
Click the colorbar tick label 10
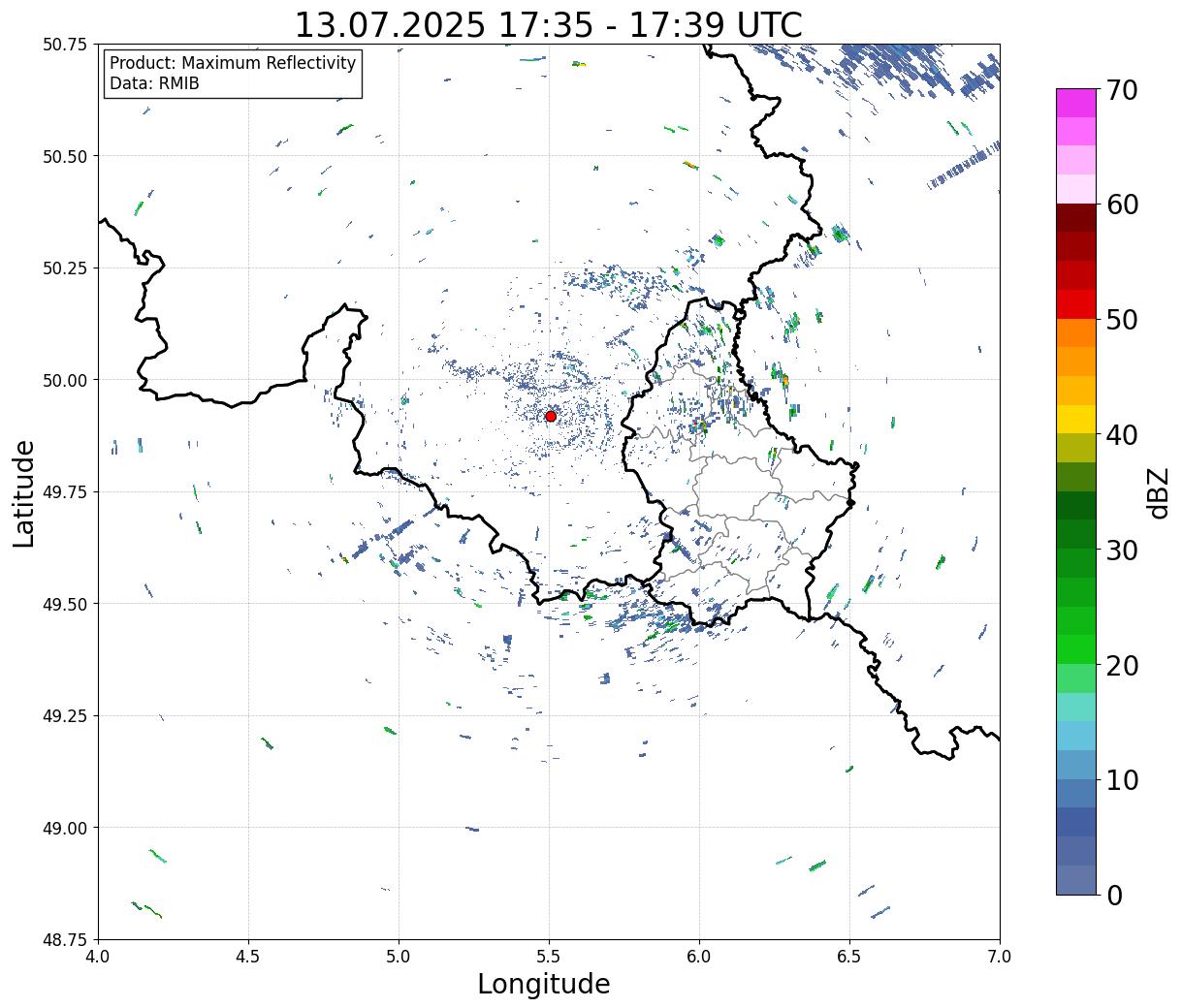[x=1122, y=780]
